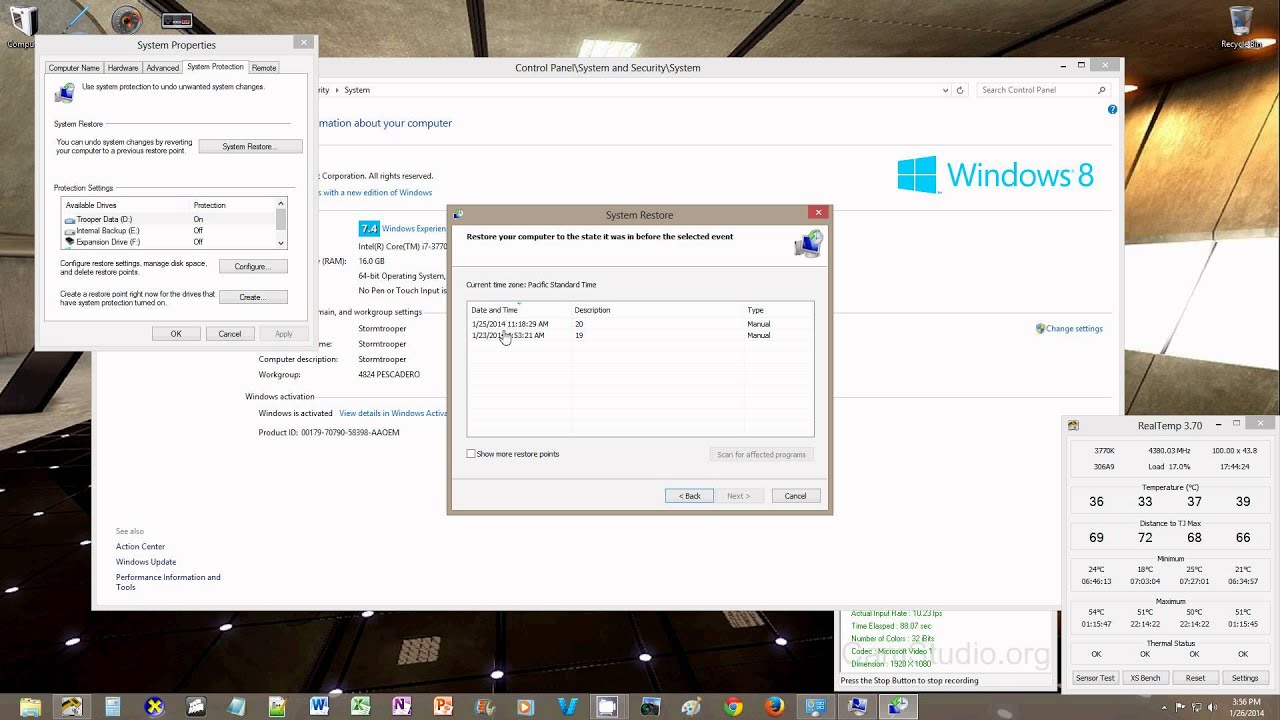Click the System breadcrumb in address bar

357,90
